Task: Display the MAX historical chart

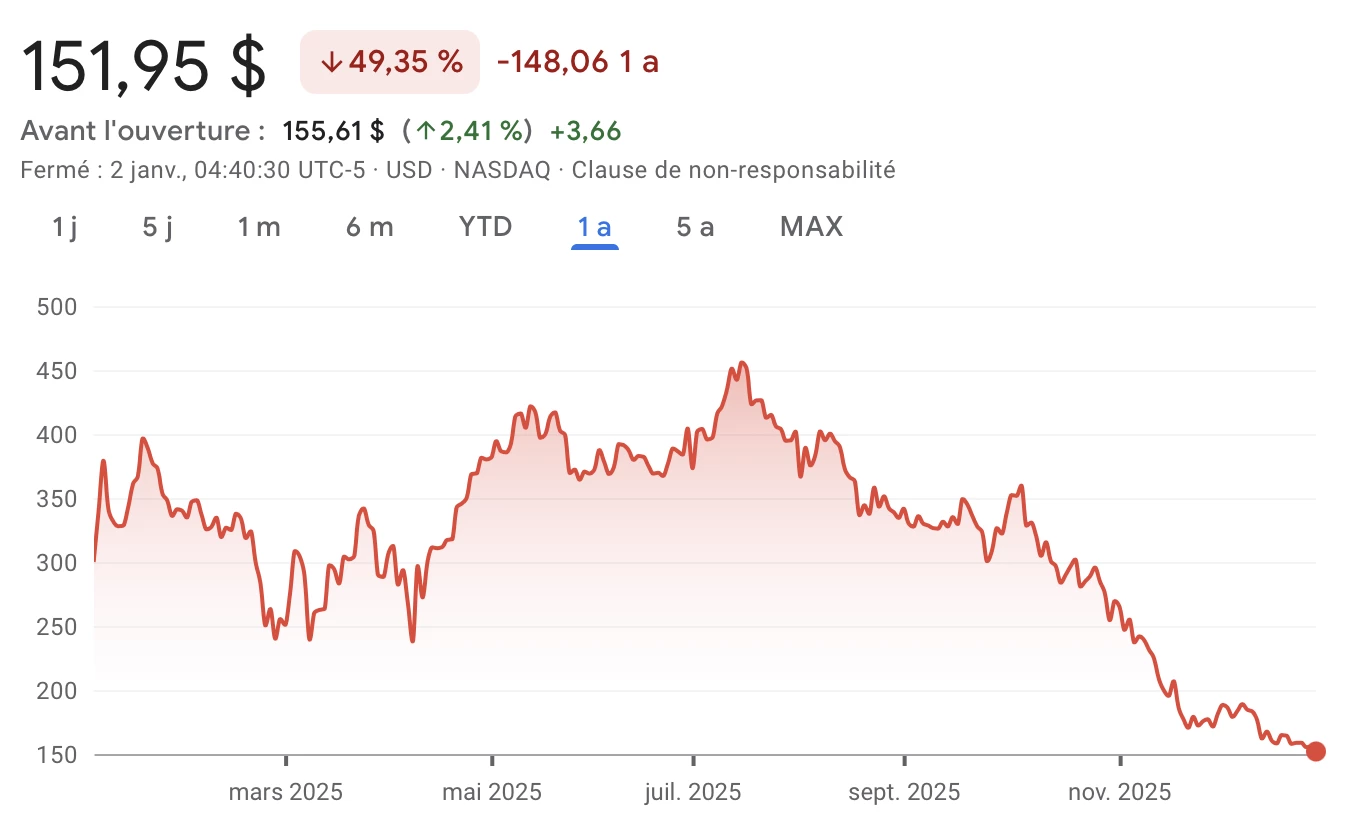Action: pos(810,227)
